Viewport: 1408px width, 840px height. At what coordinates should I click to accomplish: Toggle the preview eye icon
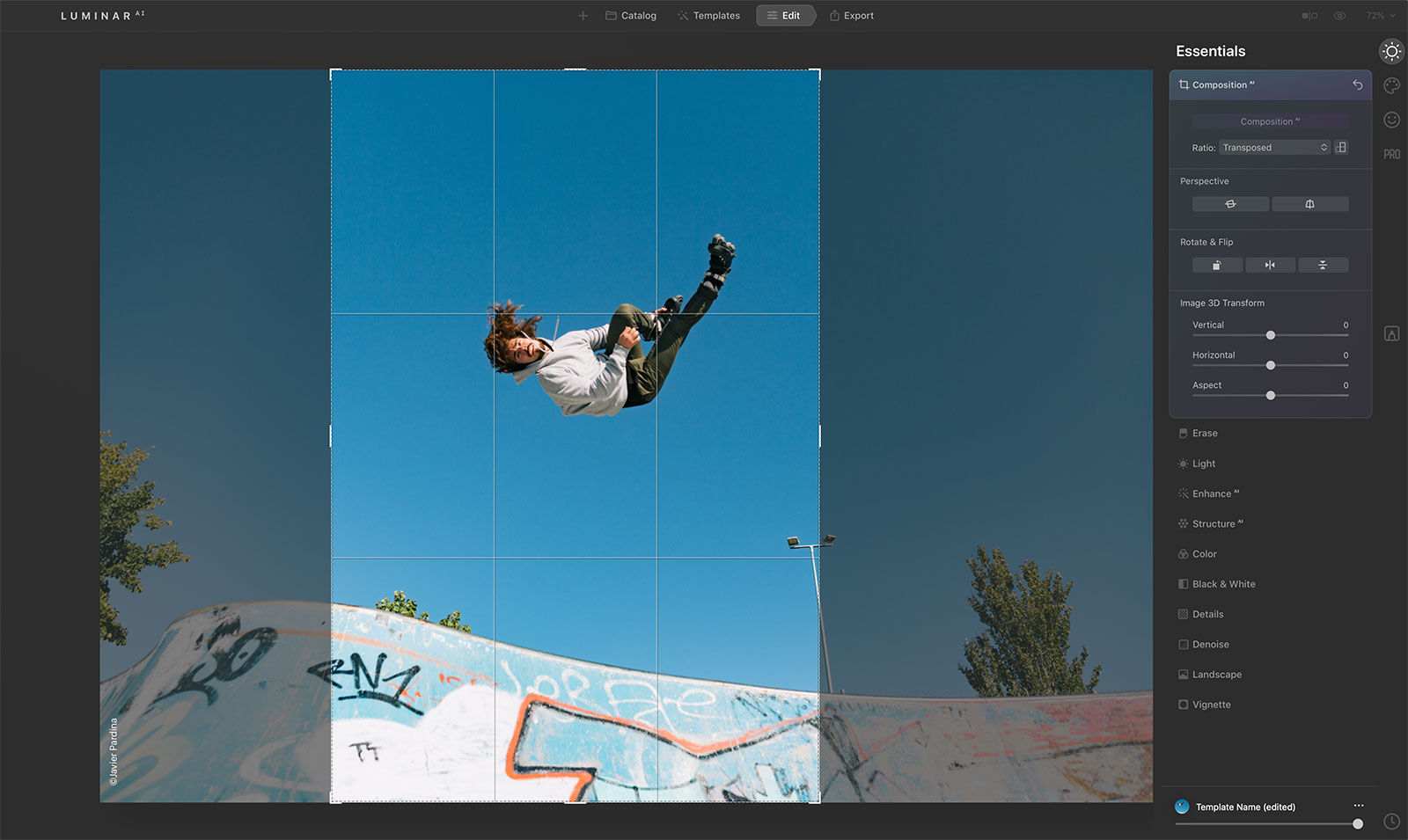pyautogui.click(x=1339, y=16)
